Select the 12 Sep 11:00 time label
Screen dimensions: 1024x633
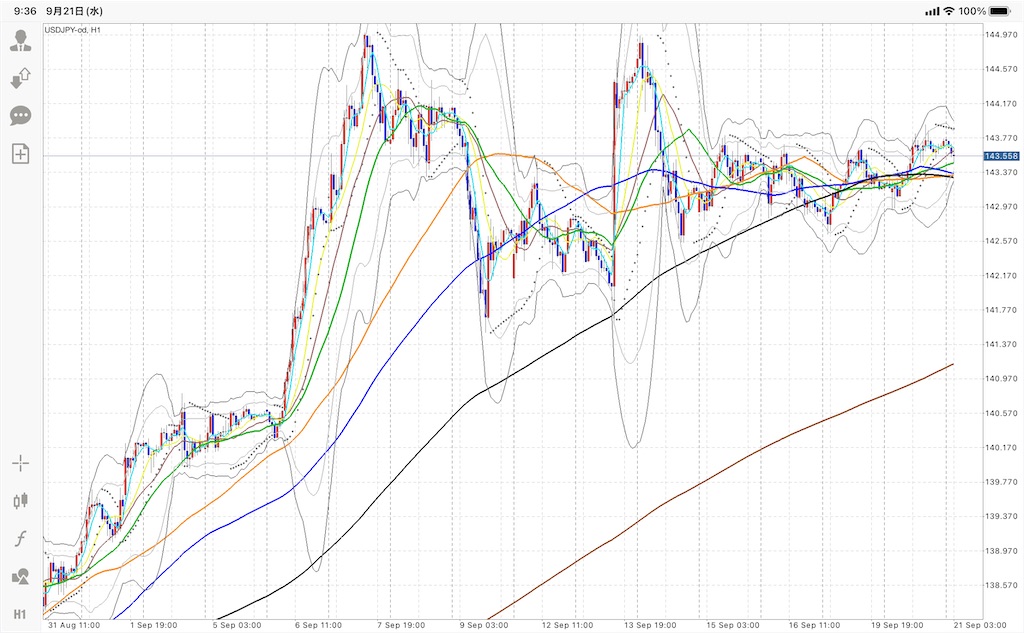[568, 625]
